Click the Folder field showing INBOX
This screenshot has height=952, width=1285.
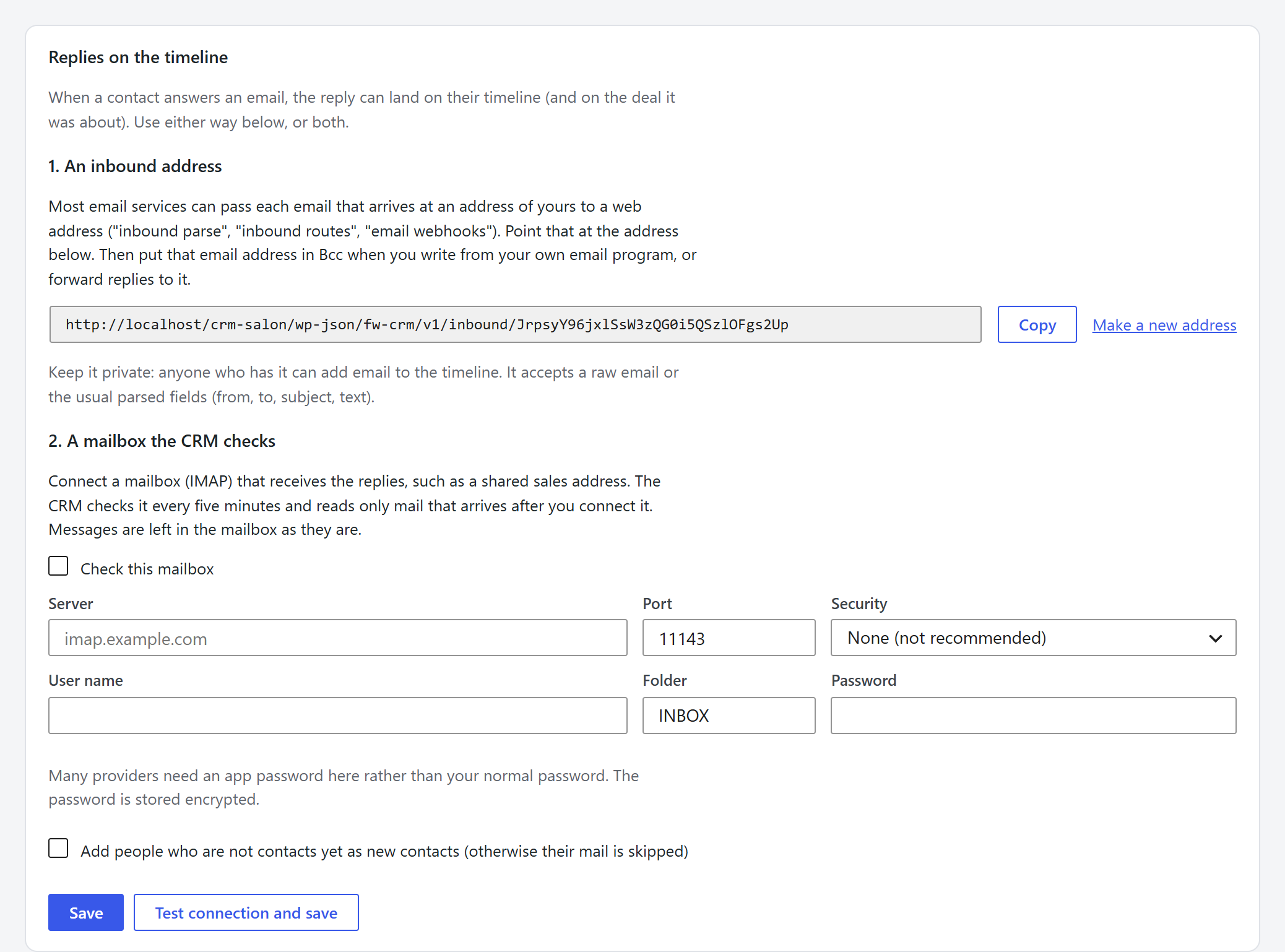[x=729, y=716]
